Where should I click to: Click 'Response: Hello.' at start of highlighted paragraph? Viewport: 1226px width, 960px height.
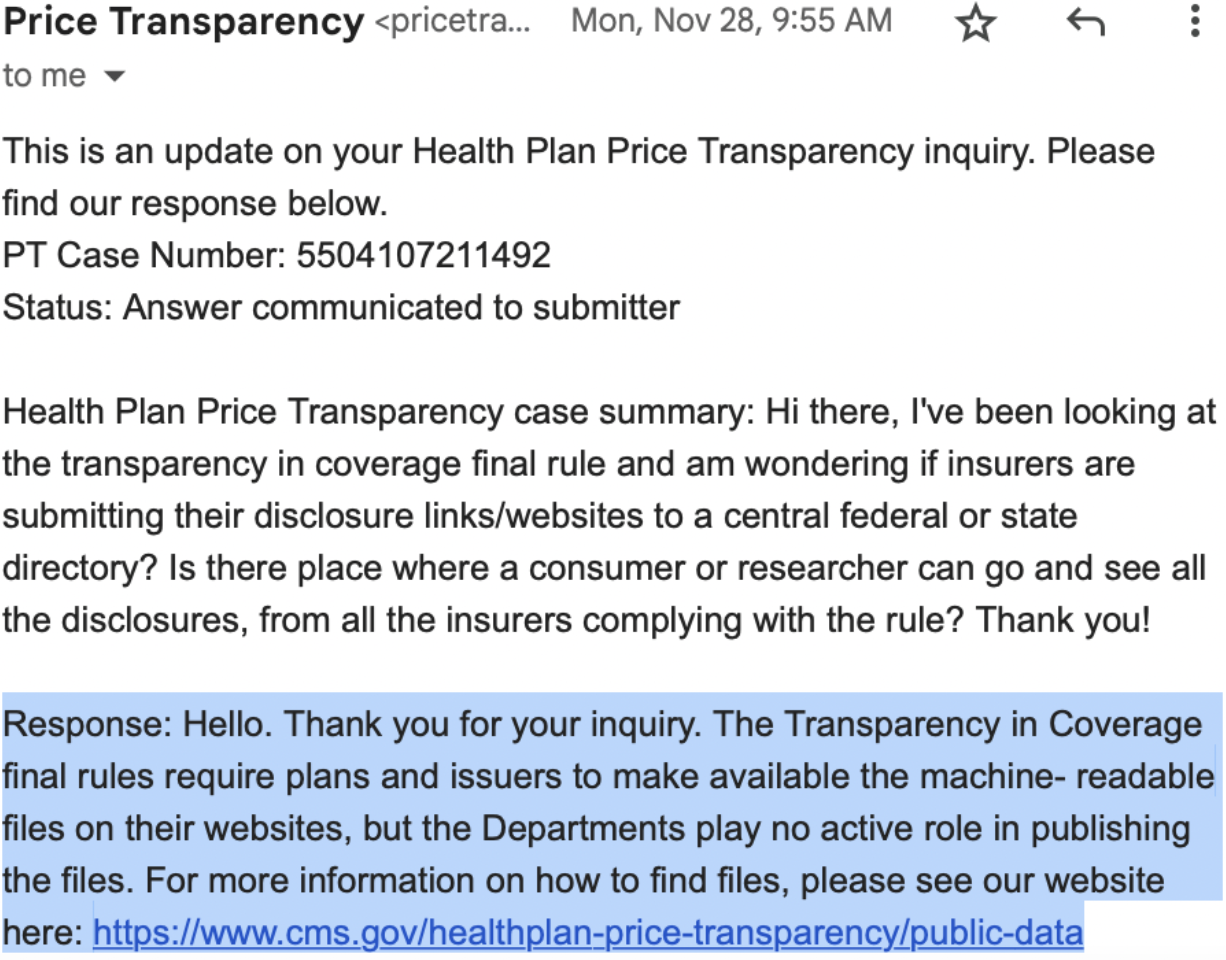(134, 724)
